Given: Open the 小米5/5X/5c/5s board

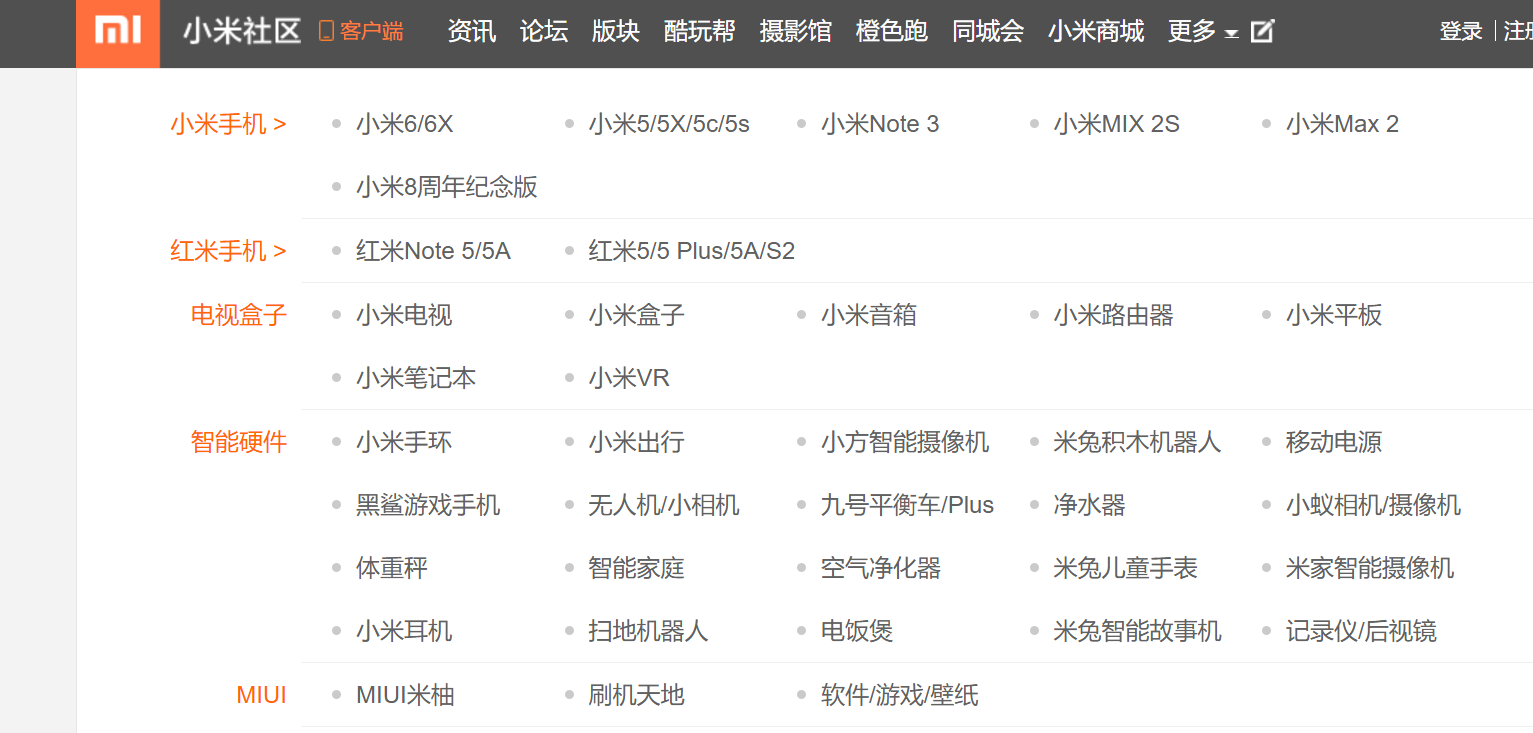Looking at the screenshot, I should tap(669, 124).
